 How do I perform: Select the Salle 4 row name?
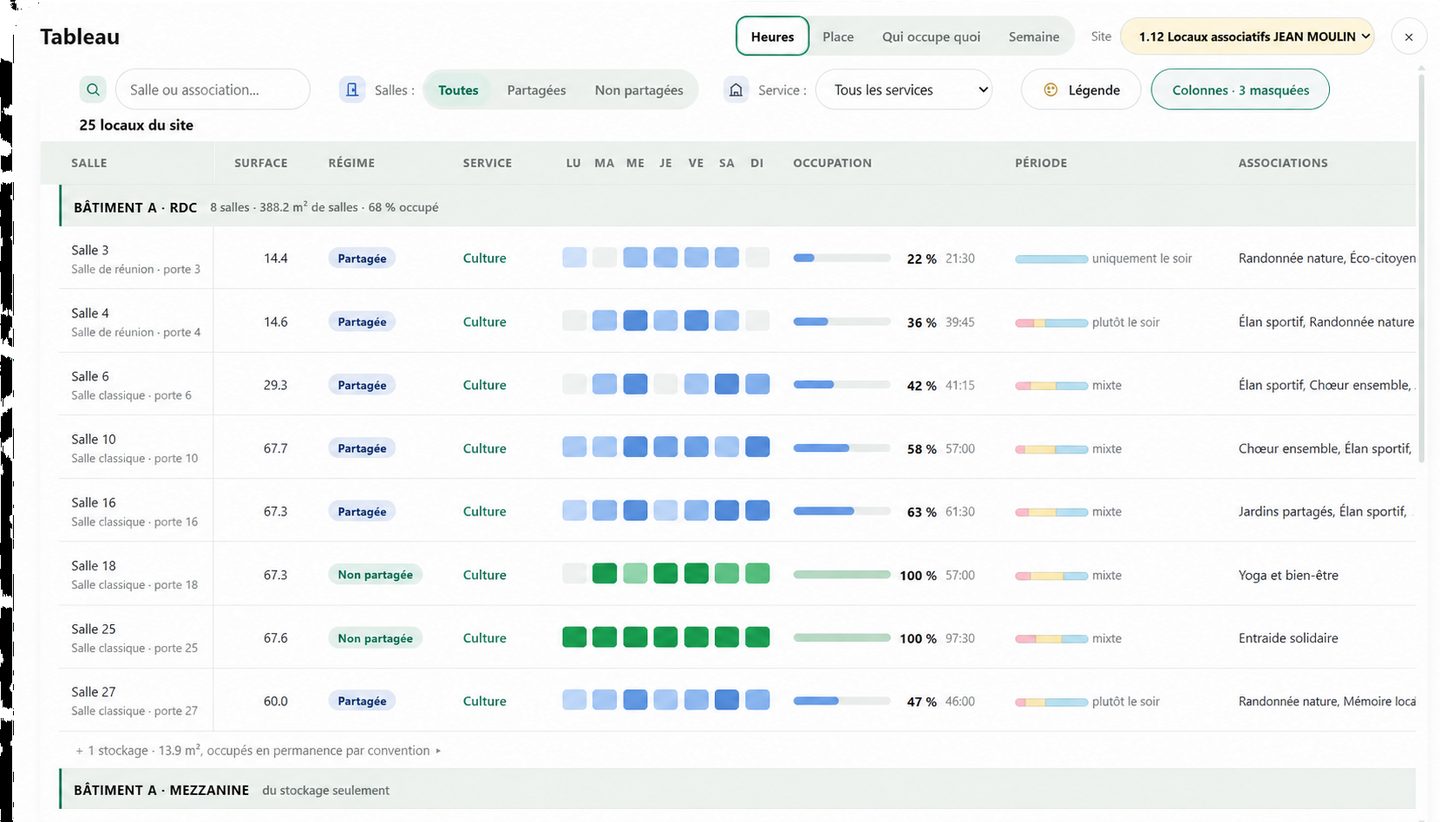click(x=90, y=313)
